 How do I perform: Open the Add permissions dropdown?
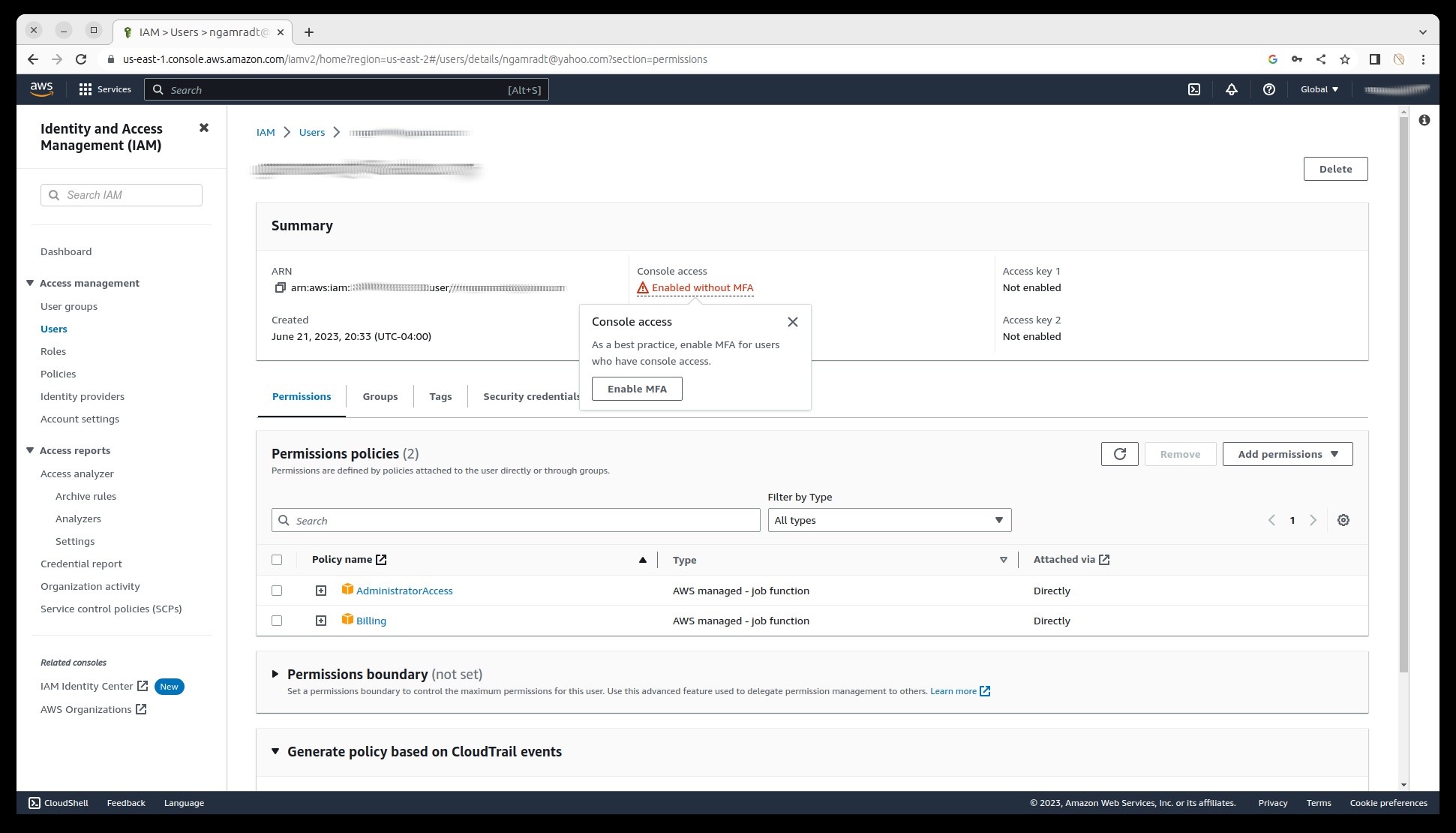(x=1288, y=454)
